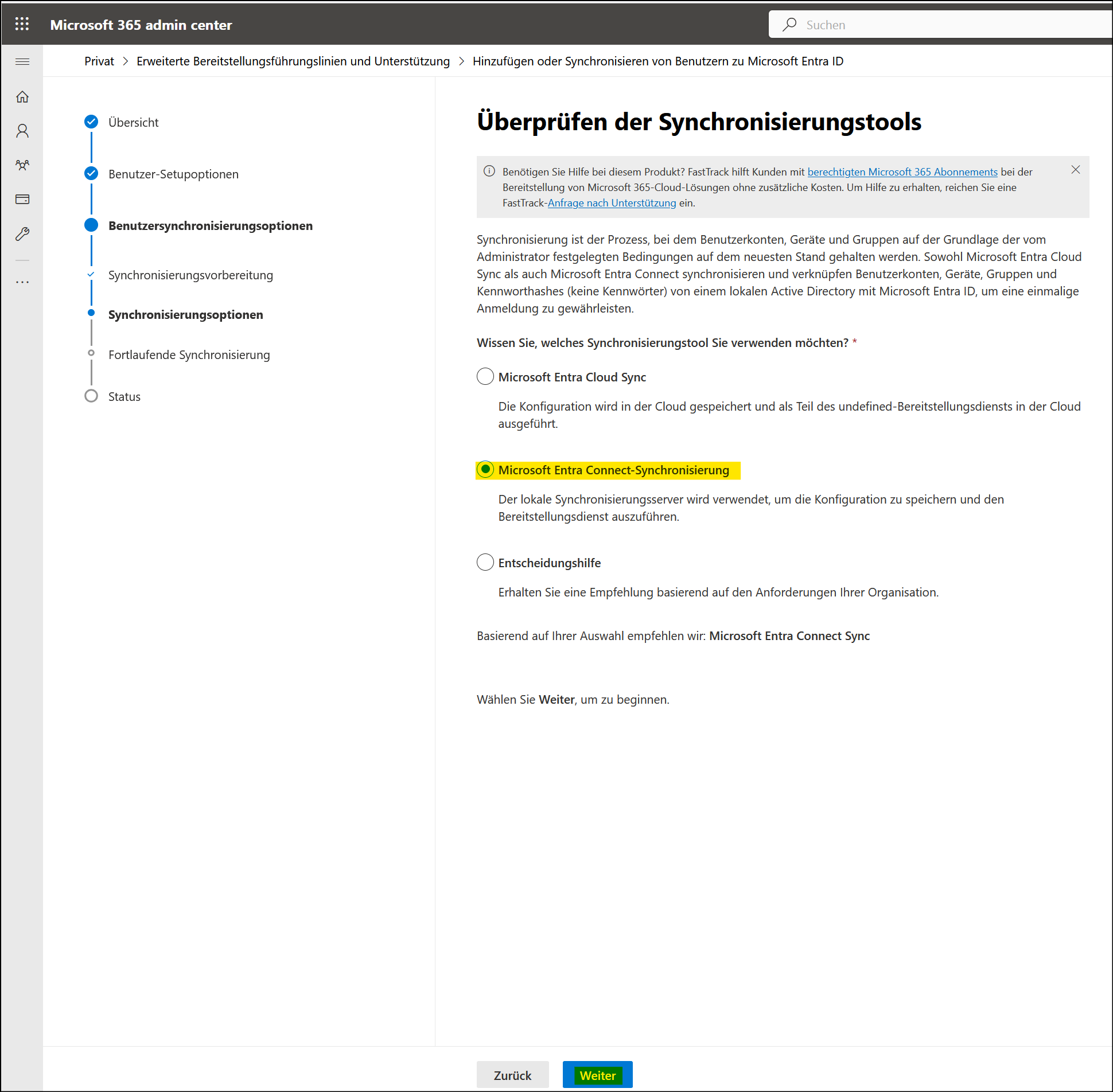
Task: Open Synchronisierungsvorbereitung substep
Action: tap(190, 275)
